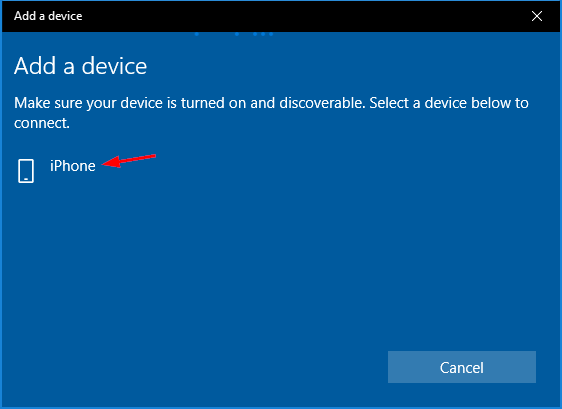This screenshot has width=562, height=409.
Task: Click the large Add a device heading
Action: click(80, 66)
